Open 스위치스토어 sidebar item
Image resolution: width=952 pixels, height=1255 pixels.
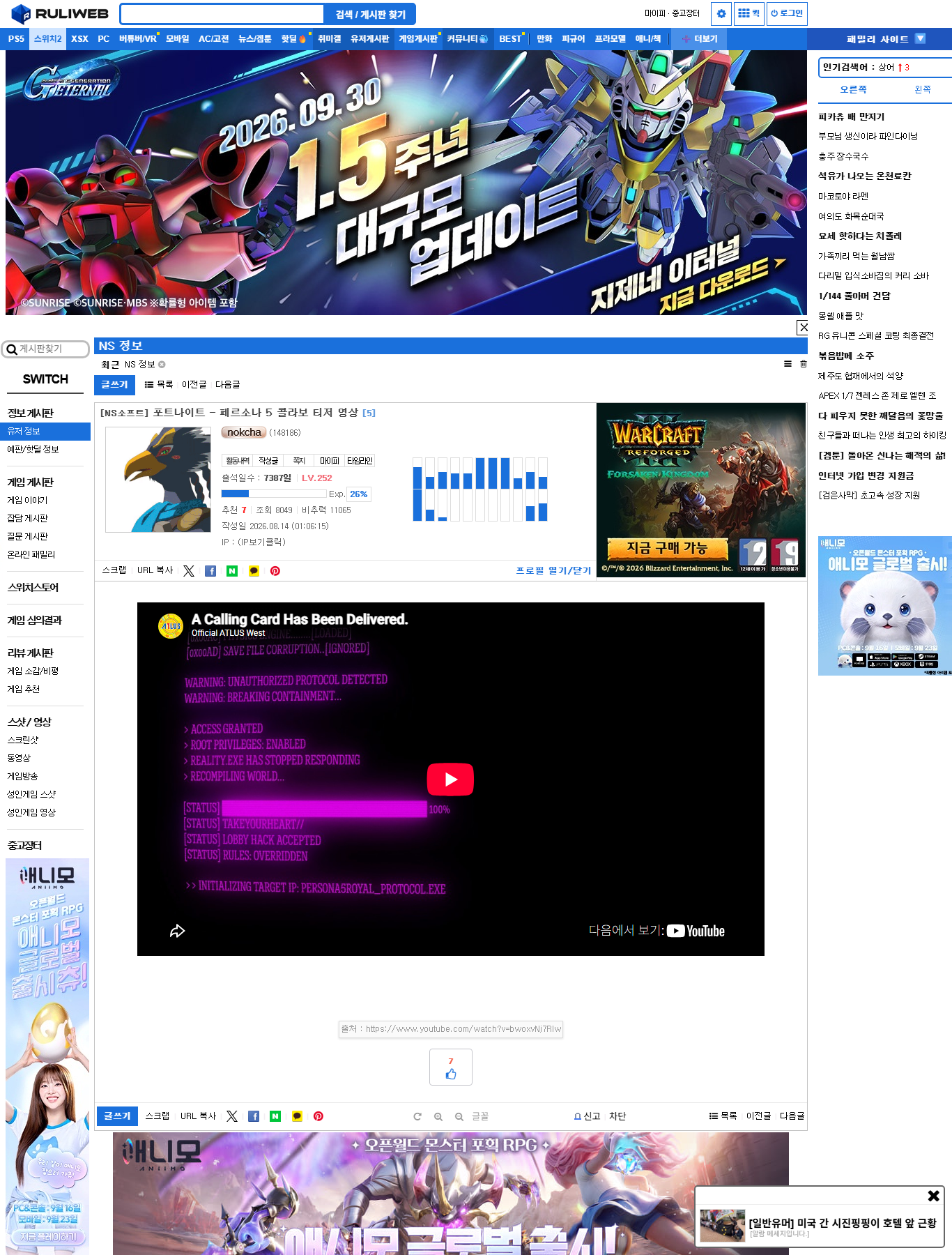point(33,588)
